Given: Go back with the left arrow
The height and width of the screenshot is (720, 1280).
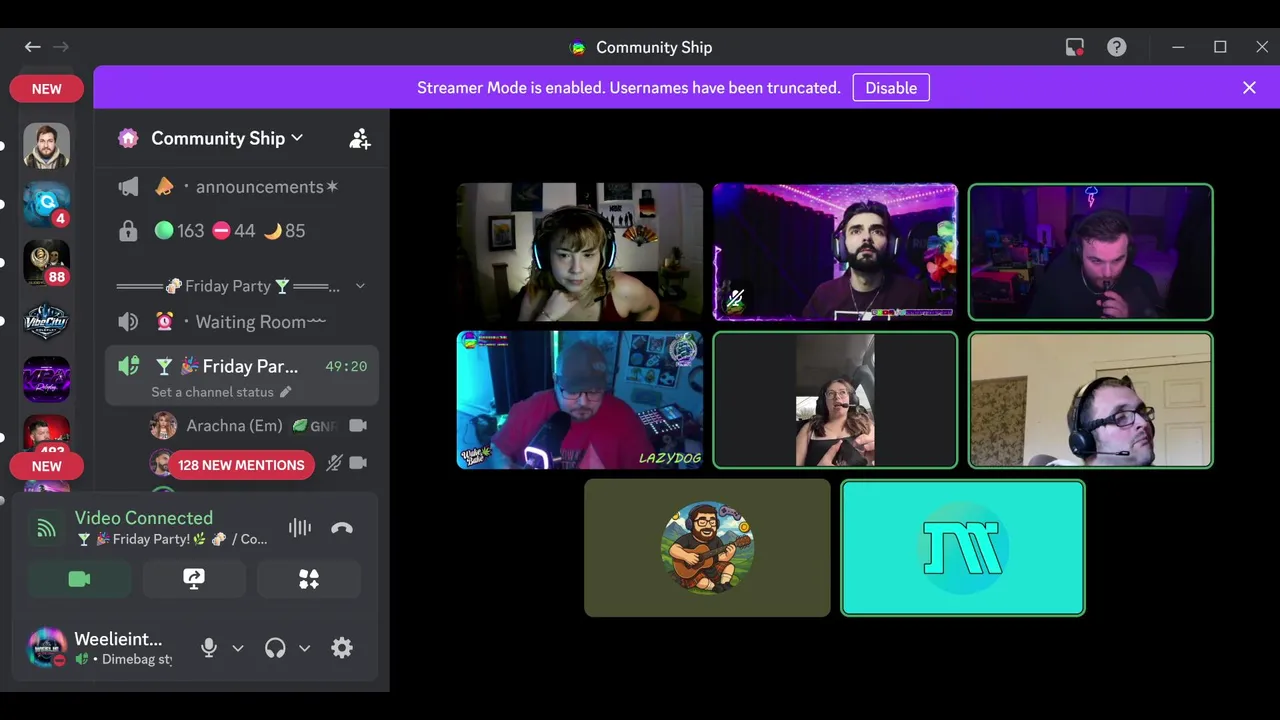Looking at the screenshot, I should click(x=33, y=47).
